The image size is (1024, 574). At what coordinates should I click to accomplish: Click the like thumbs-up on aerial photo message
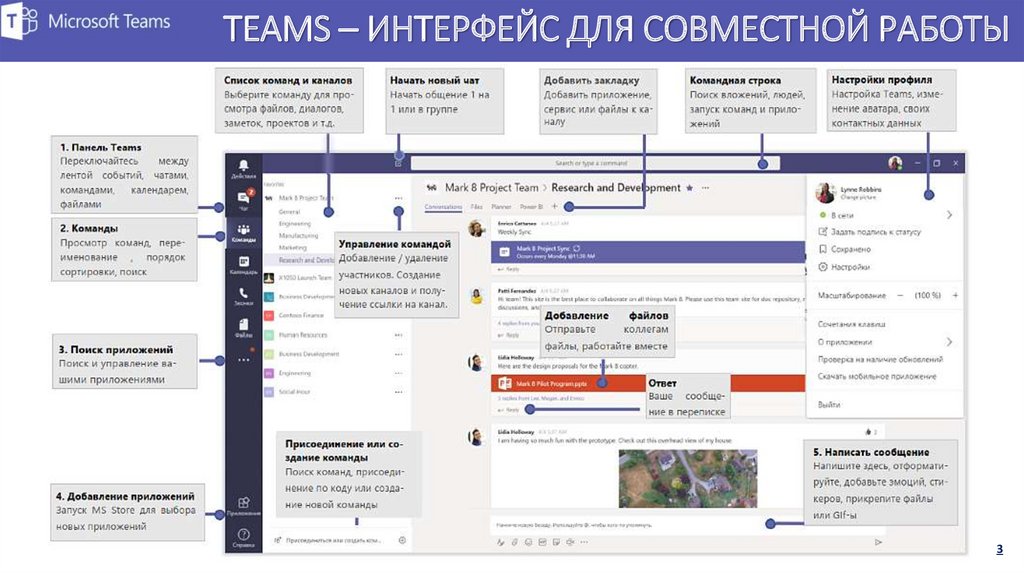click(868, 432)
